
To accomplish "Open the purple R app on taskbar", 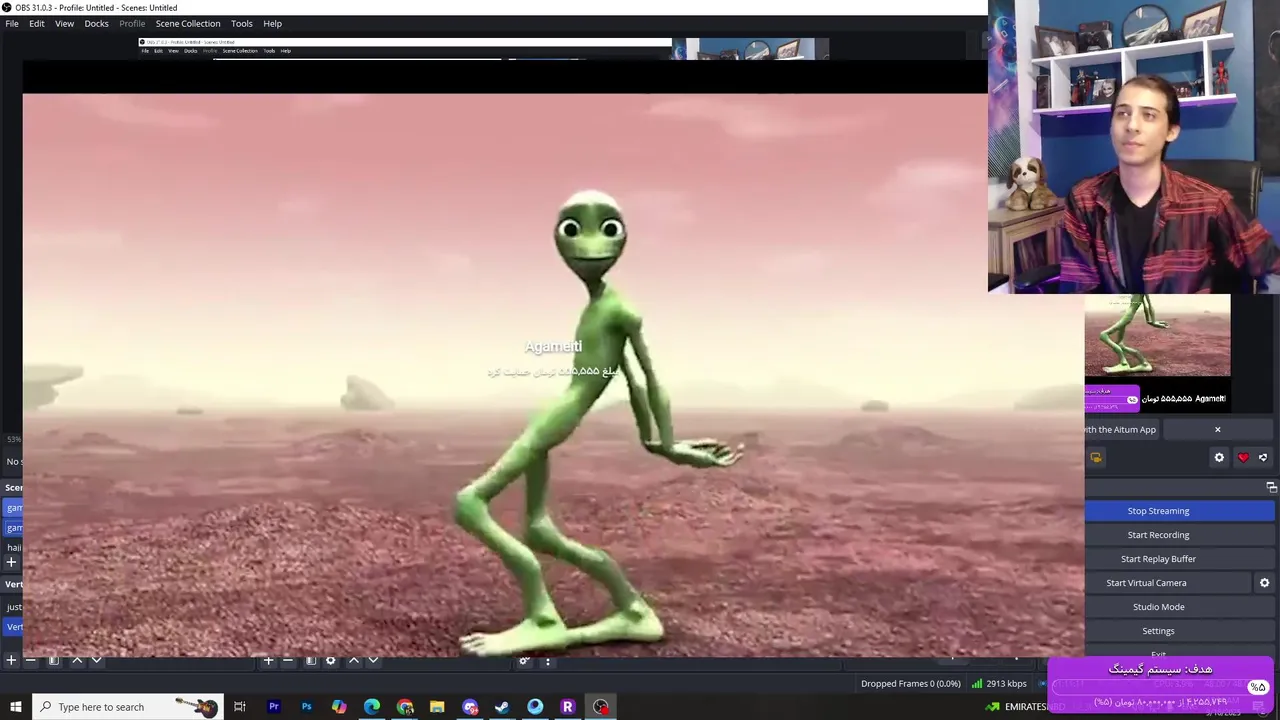I will [568, 707].
